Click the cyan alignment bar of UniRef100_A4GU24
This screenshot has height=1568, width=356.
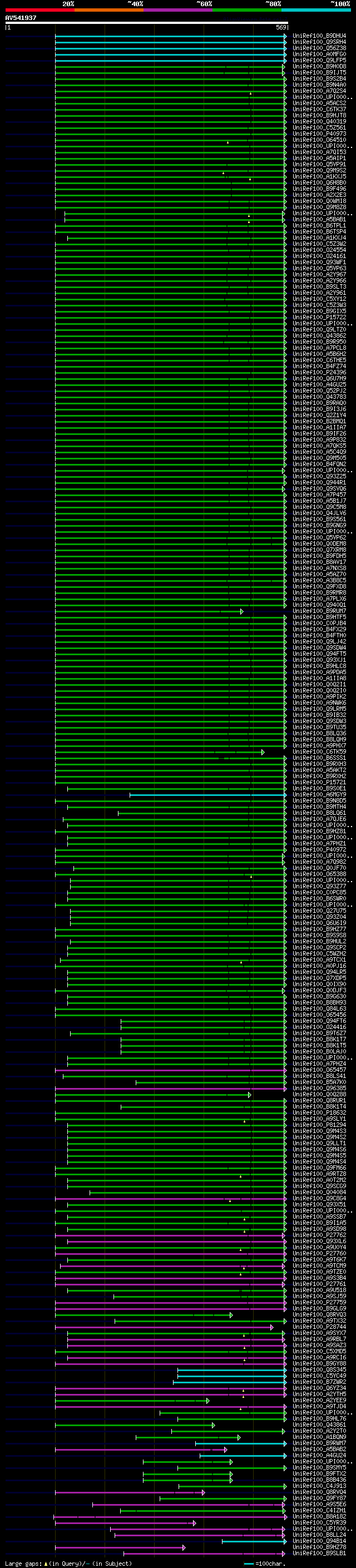tap(244, 1456)
